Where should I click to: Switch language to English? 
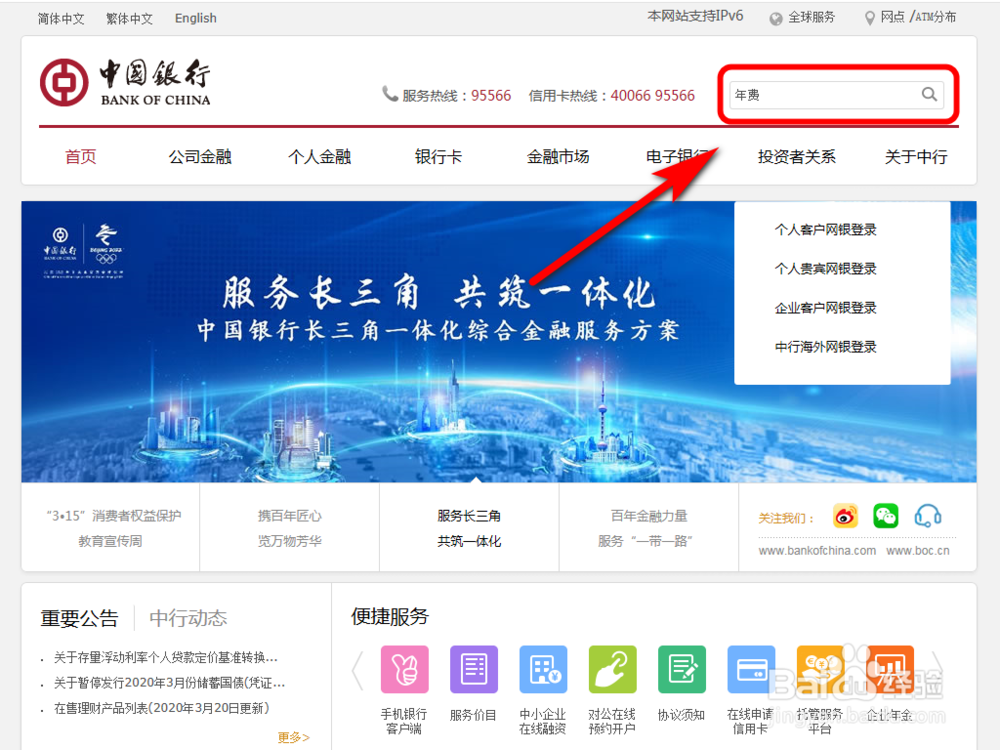tap(196, 18)
